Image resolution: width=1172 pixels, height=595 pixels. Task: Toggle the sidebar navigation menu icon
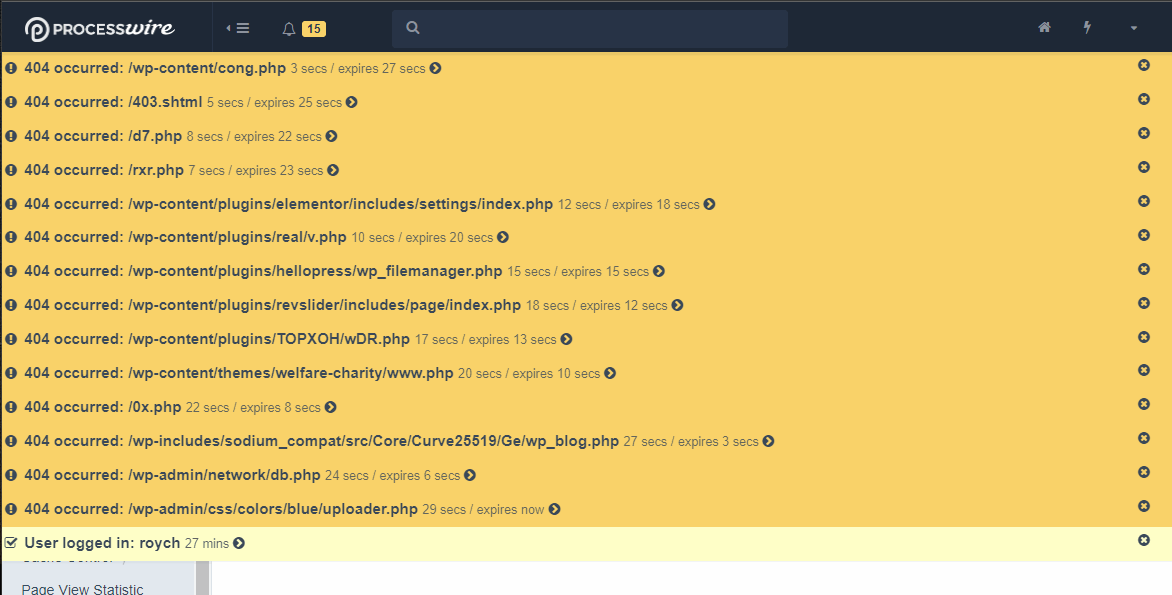238,28
